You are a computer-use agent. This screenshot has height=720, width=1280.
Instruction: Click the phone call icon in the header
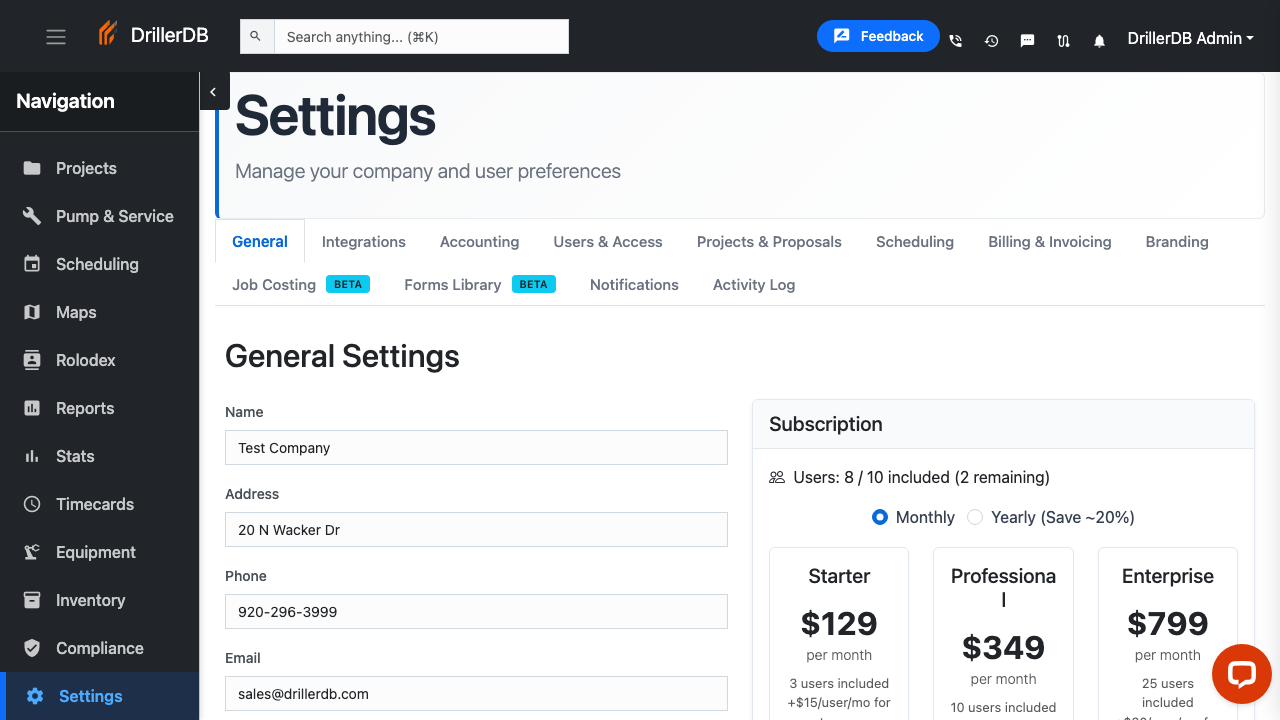pyautogui.click(x=955, y=40)
